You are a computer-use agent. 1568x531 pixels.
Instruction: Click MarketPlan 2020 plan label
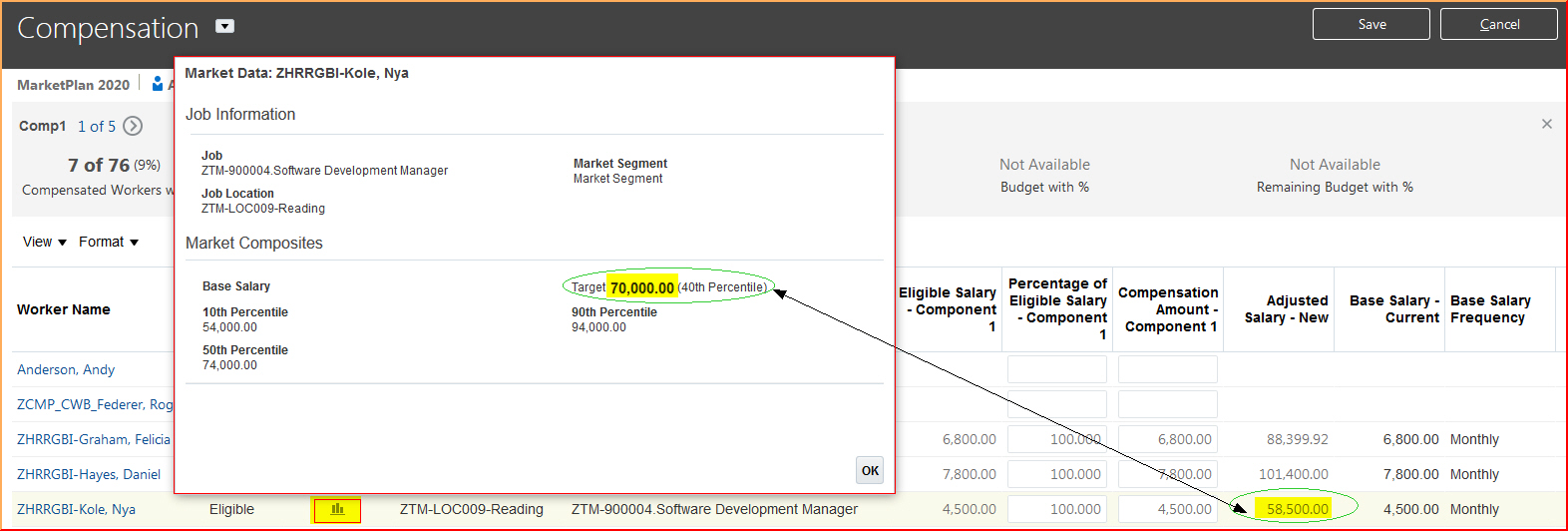click(73, 85)
